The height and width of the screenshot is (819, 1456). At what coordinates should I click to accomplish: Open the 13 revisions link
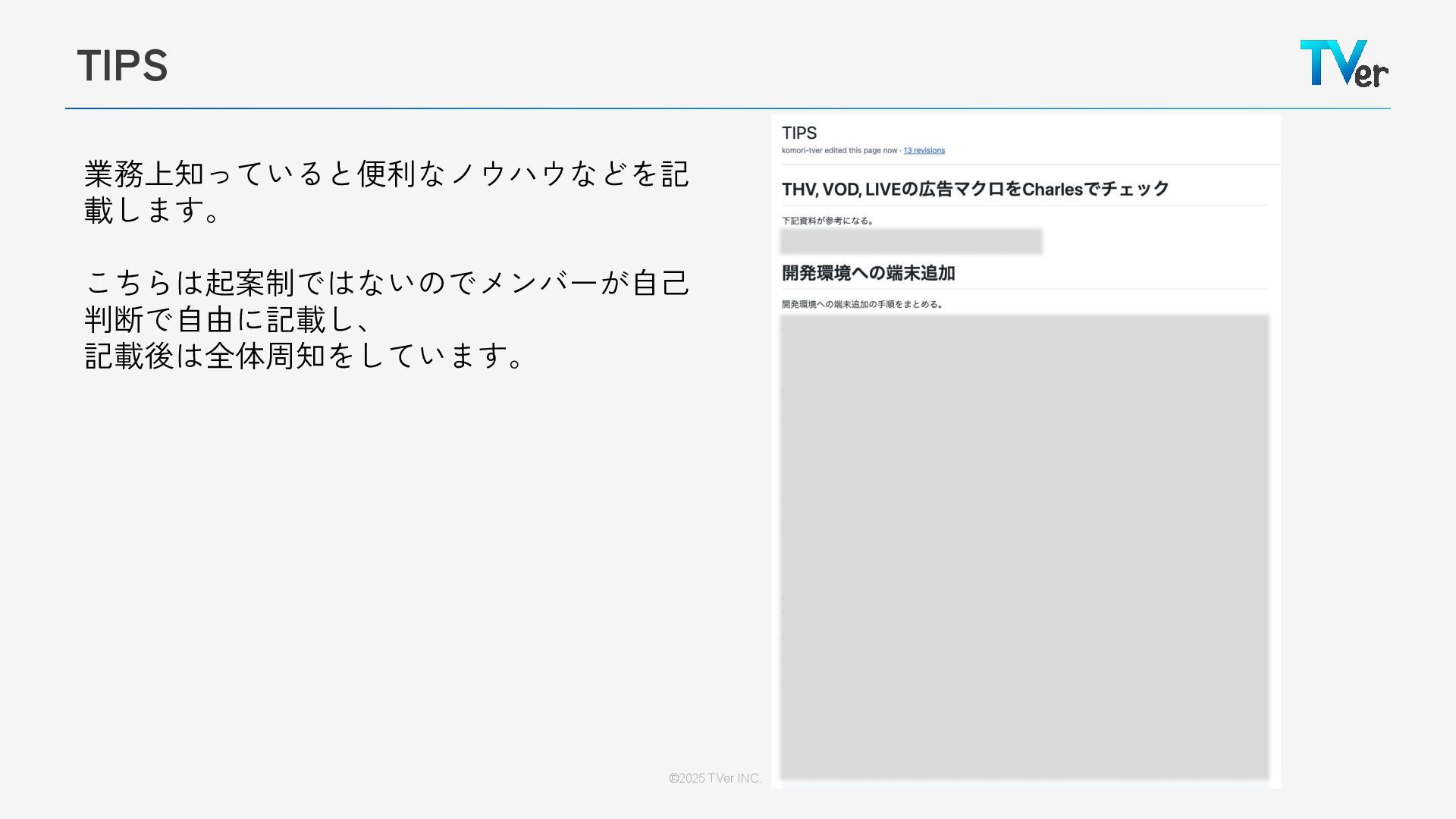click(x=924, y=151)
